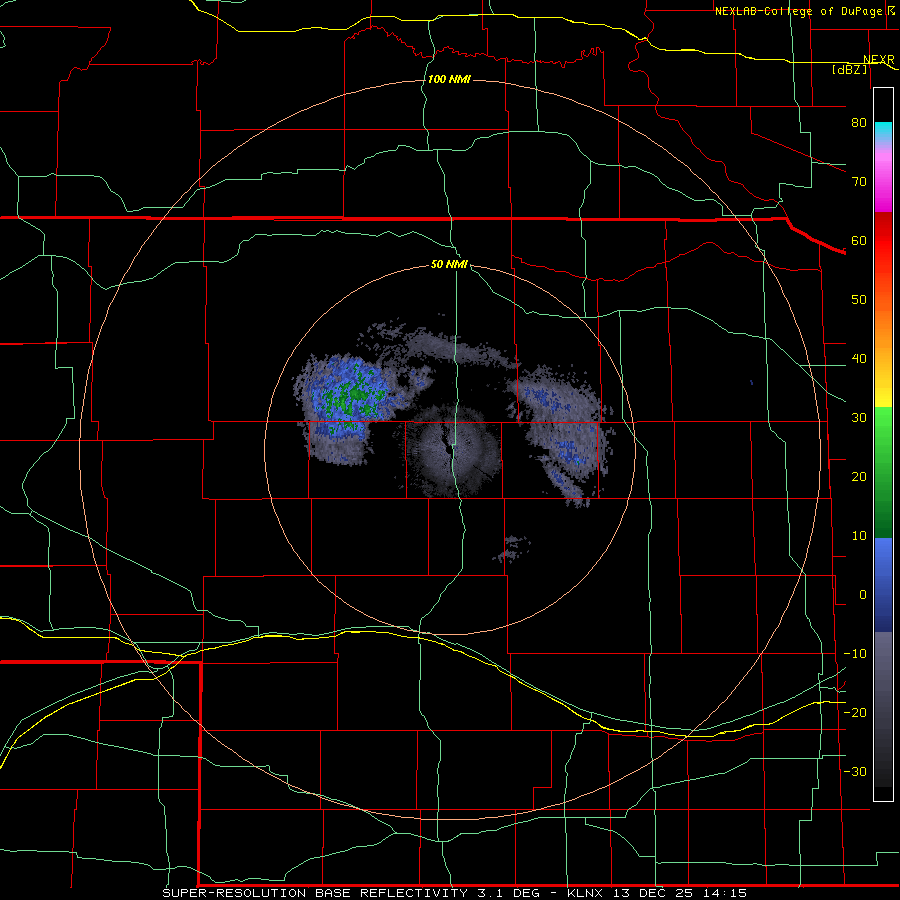Click the NEXR label at top right
Screen dimensions: 900x900
click(x=879, y=60)
